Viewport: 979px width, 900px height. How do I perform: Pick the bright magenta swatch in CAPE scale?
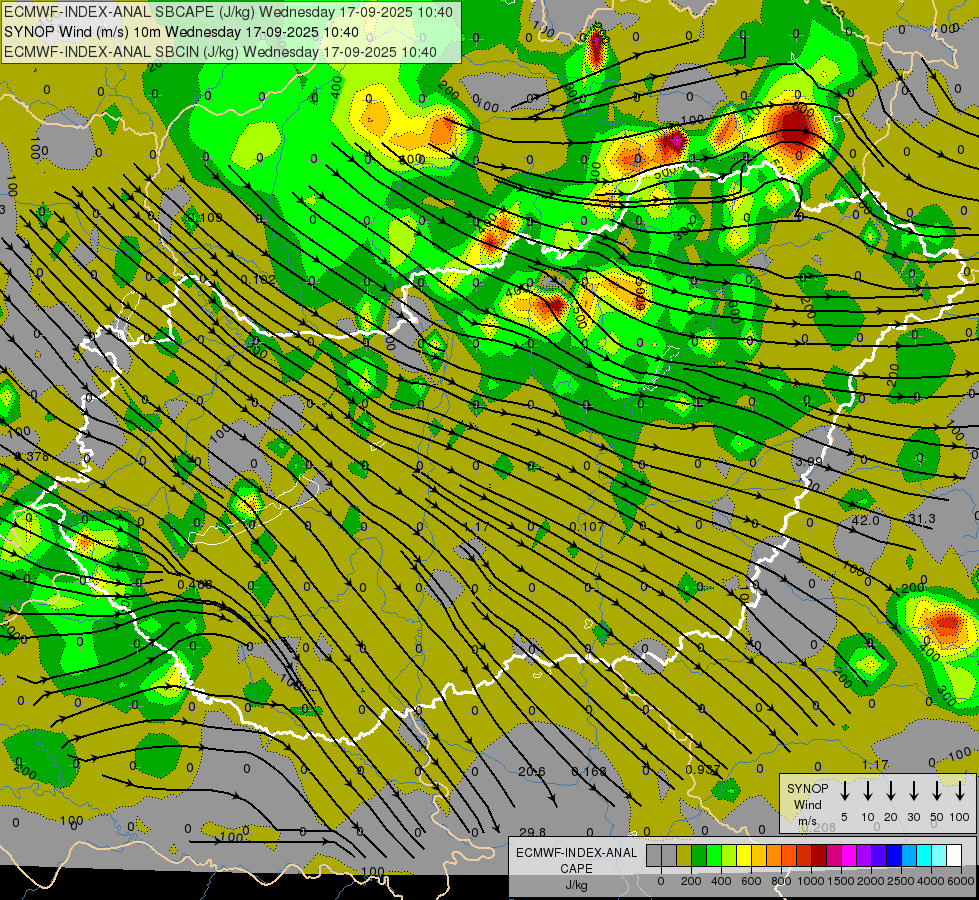tap(849, 855)
